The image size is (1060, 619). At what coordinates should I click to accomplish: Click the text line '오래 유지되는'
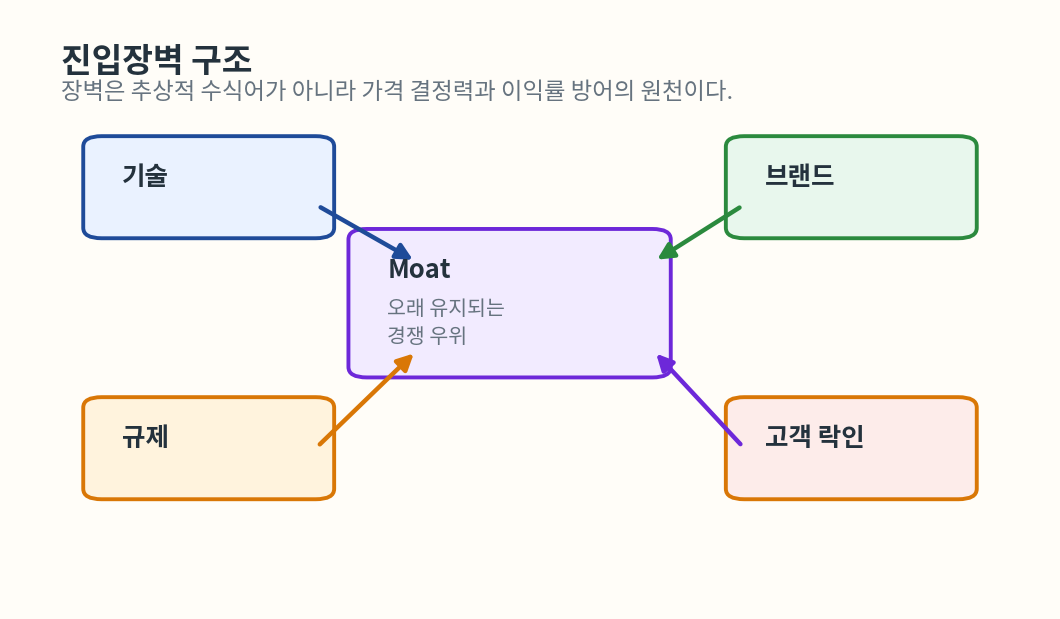tap(445, 308)
